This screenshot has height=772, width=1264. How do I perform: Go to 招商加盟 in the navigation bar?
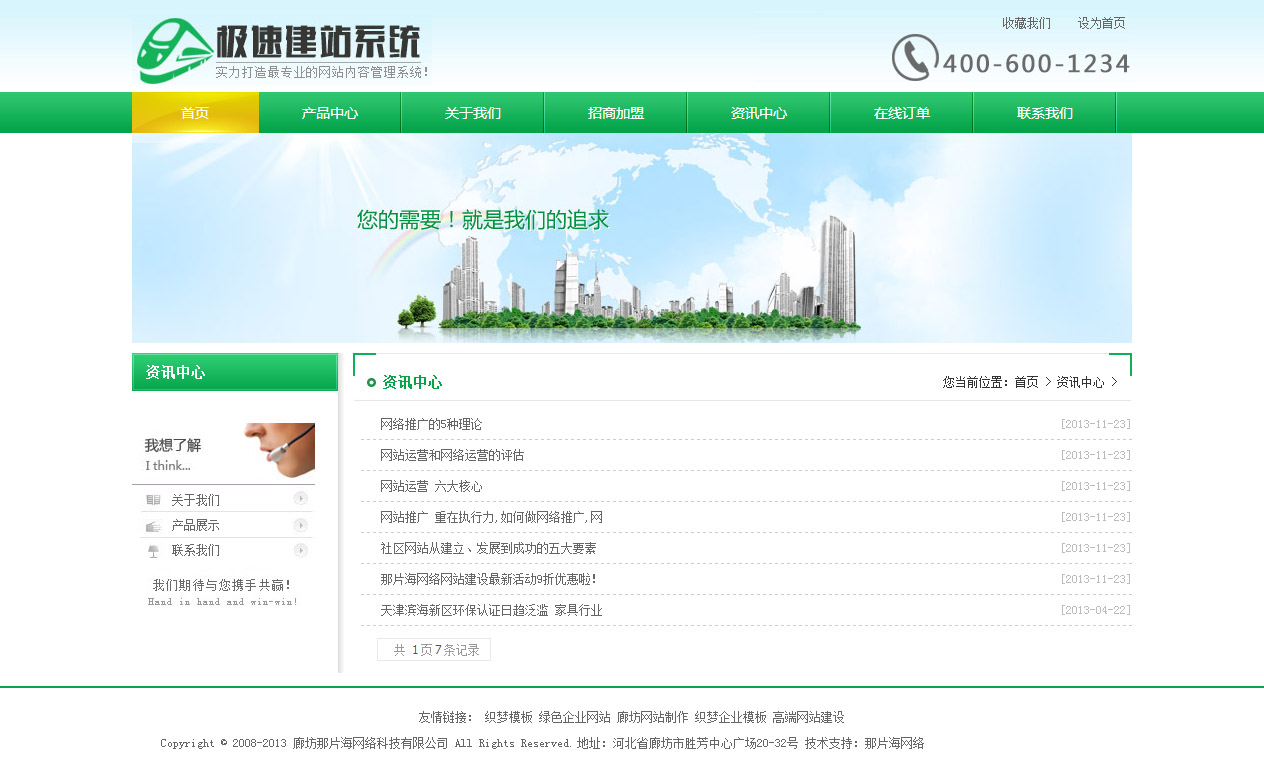pyautogui.click(x=616, y=113)
